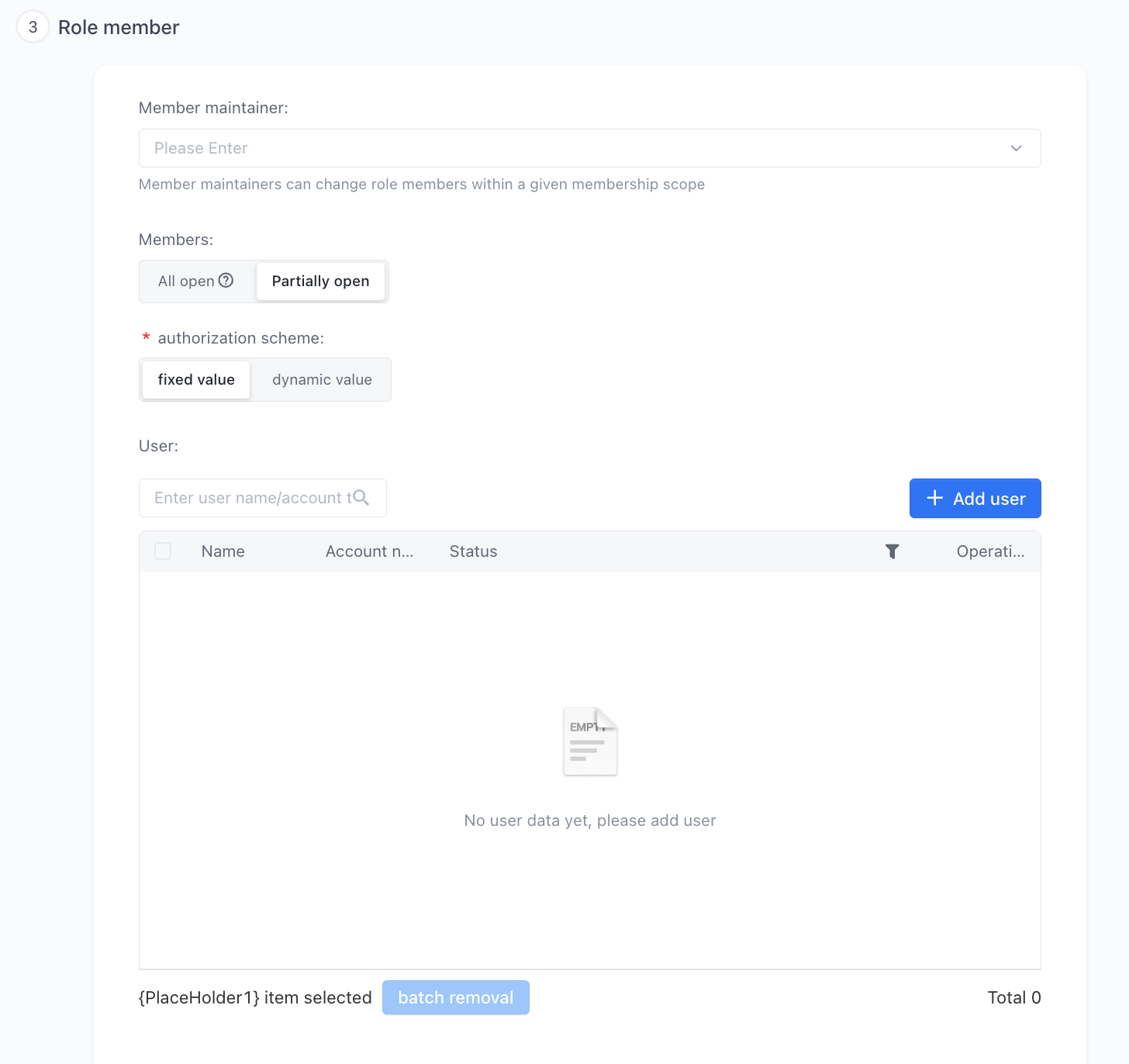Select the Partially open members option
Screen dimensions: 1129x1064
click(320, 282)
